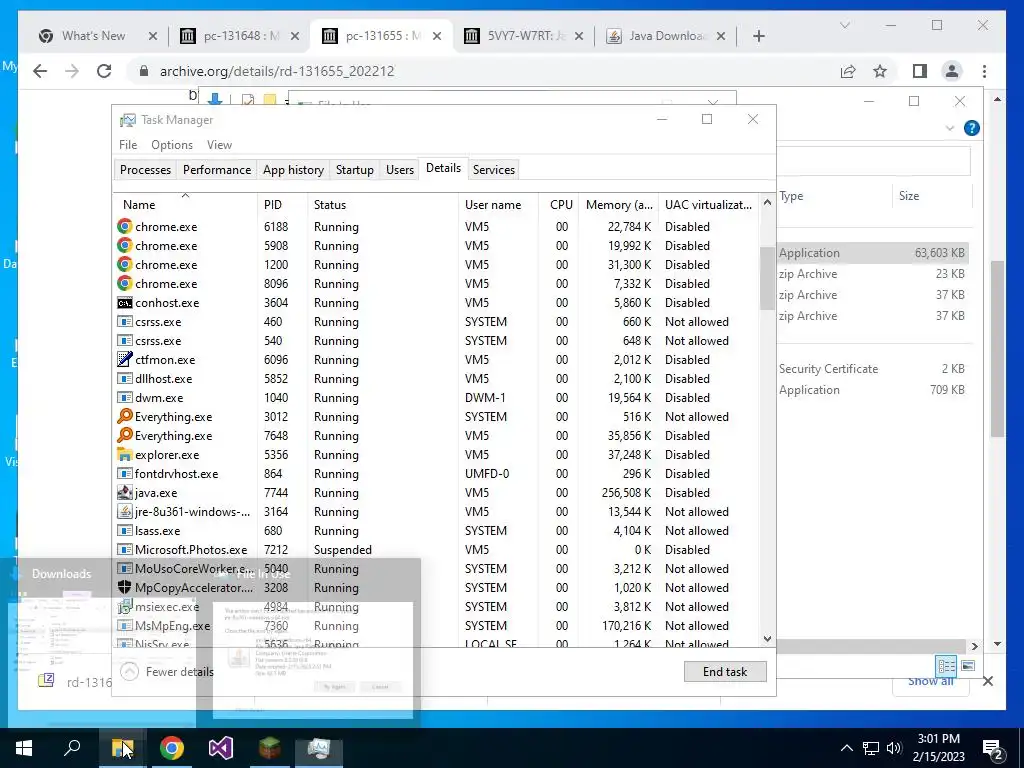
Task: Sort processes by Name column header
Action: point(185,204)
